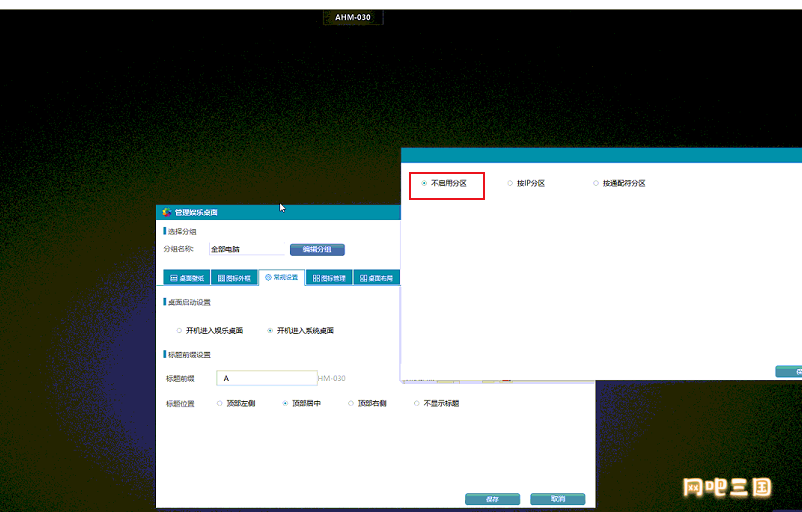This screenshot has height=512, width=802.
Task: Set title position to 顶部右侧
Action: pyautogui.click(x=351, y=404)
